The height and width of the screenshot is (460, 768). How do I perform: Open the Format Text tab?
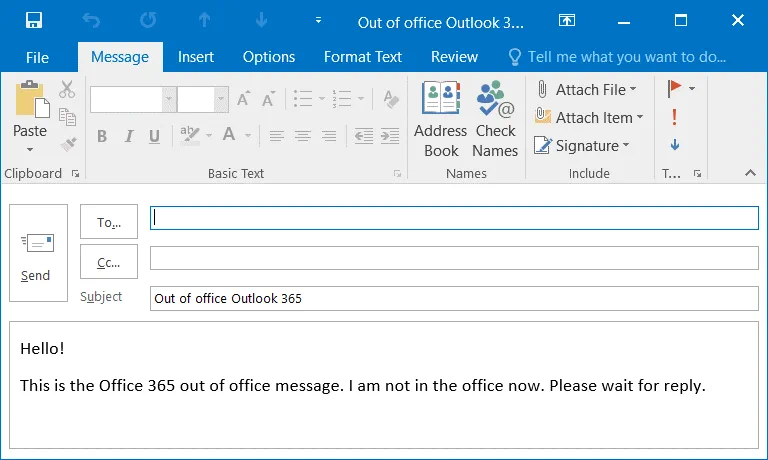[x=362, y=57]
